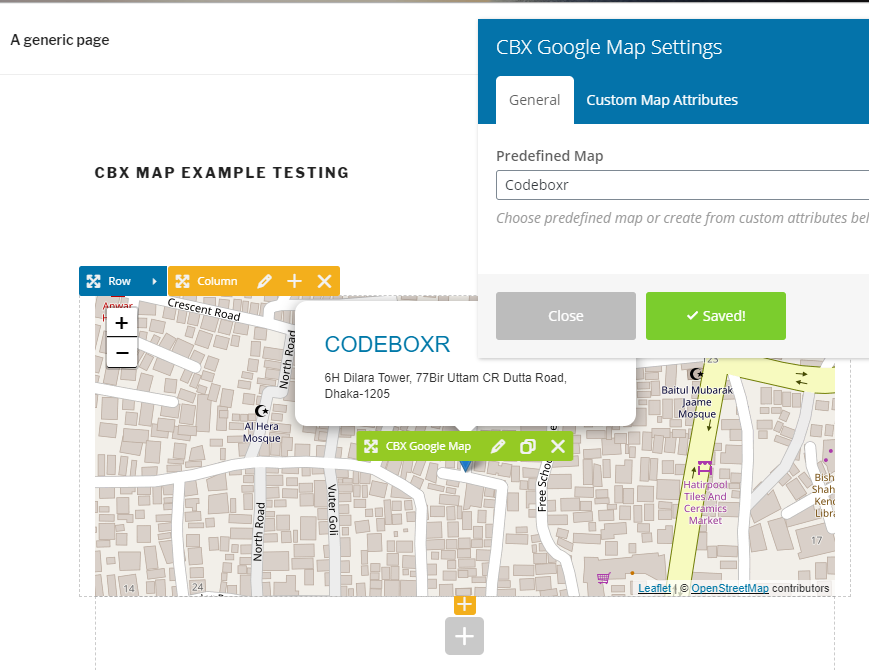Clone the CBX Google Map element
869x670 pixels.
point(528,446)
